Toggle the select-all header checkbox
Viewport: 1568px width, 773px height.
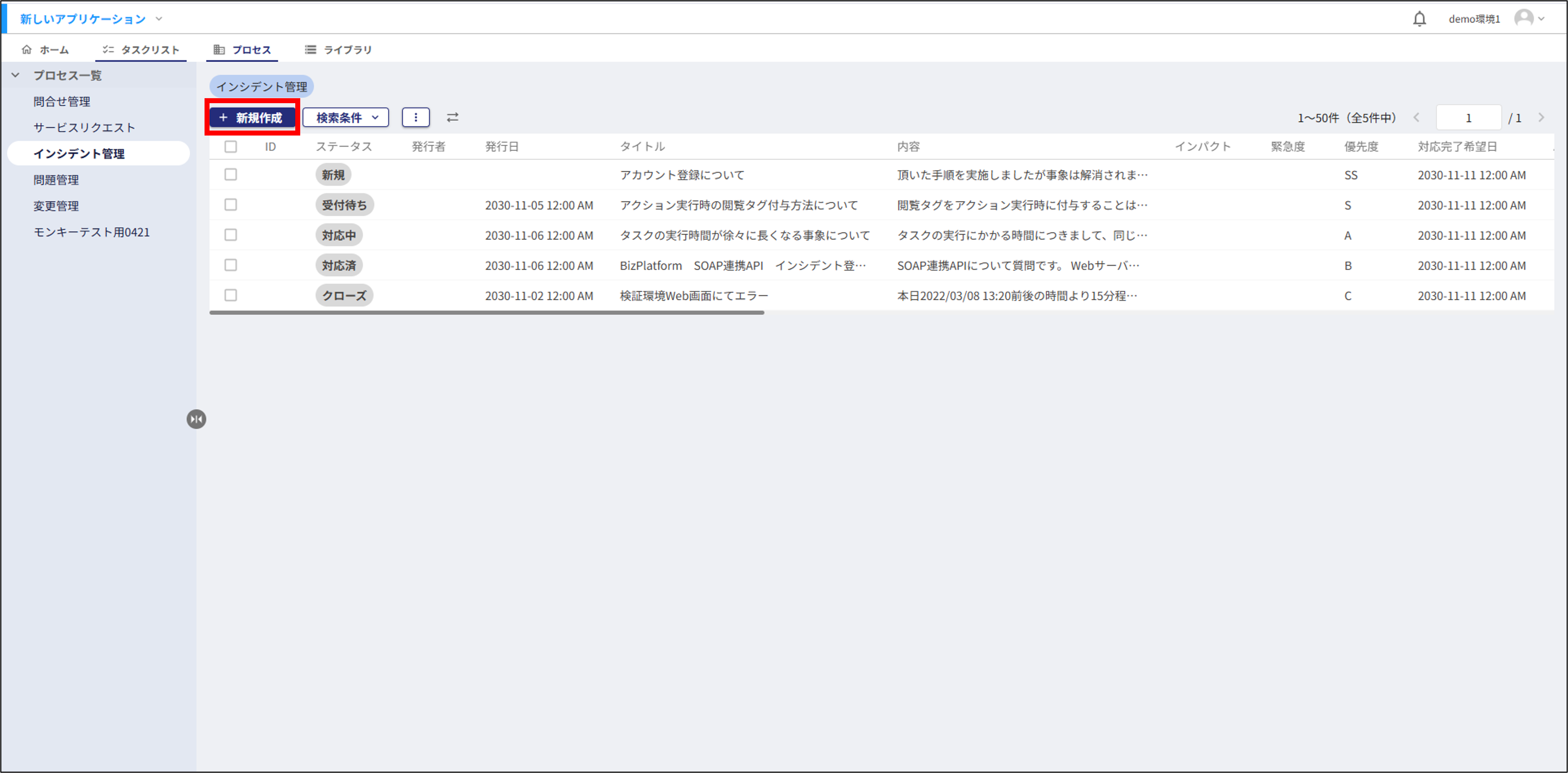tap(231, 147)
